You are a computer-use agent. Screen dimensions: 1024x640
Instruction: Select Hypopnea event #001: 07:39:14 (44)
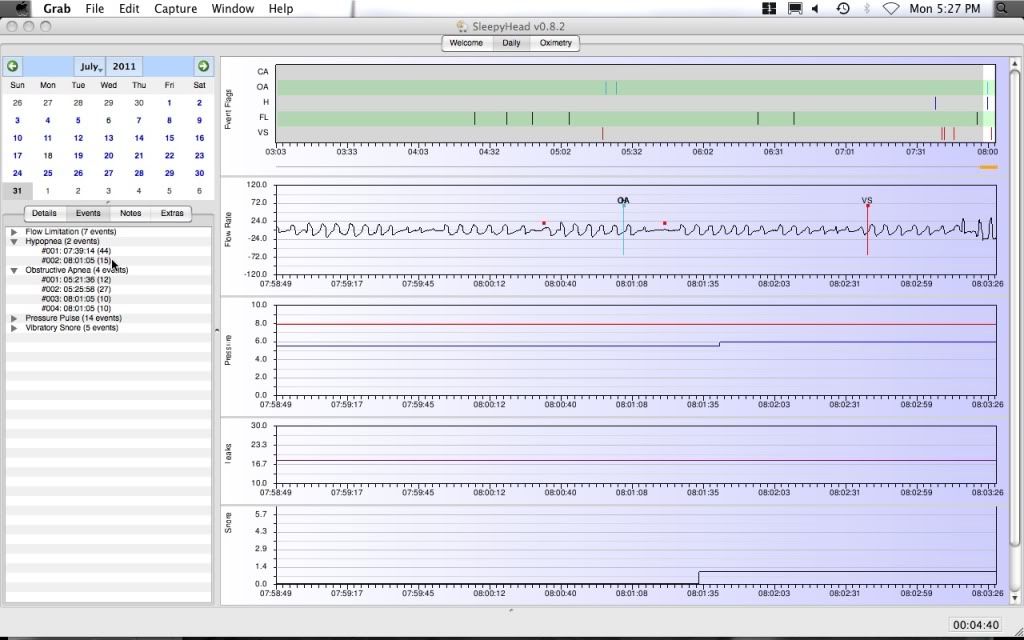point(76,251)
